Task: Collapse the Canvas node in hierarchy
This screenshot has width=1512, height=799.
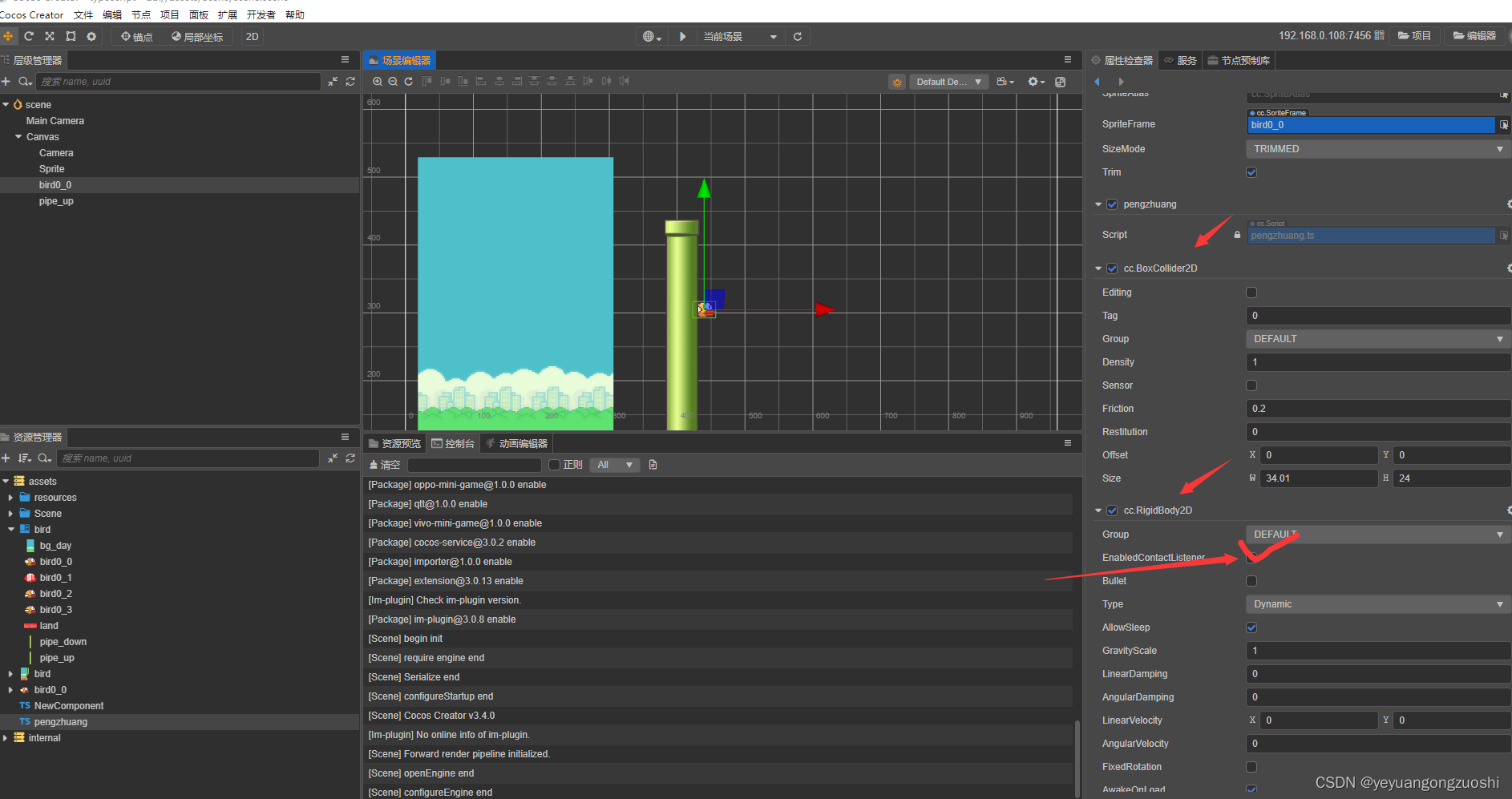Action: (x=18, y=137)
